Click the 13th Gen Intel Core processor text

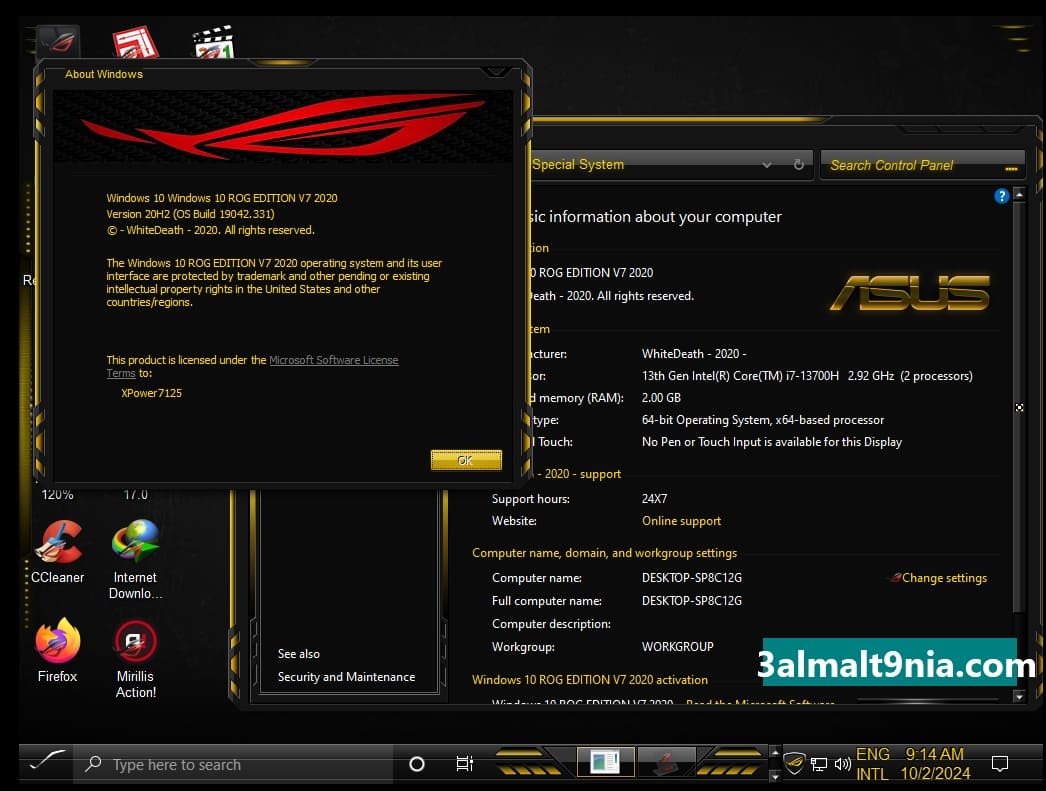[x=807, y=375]
